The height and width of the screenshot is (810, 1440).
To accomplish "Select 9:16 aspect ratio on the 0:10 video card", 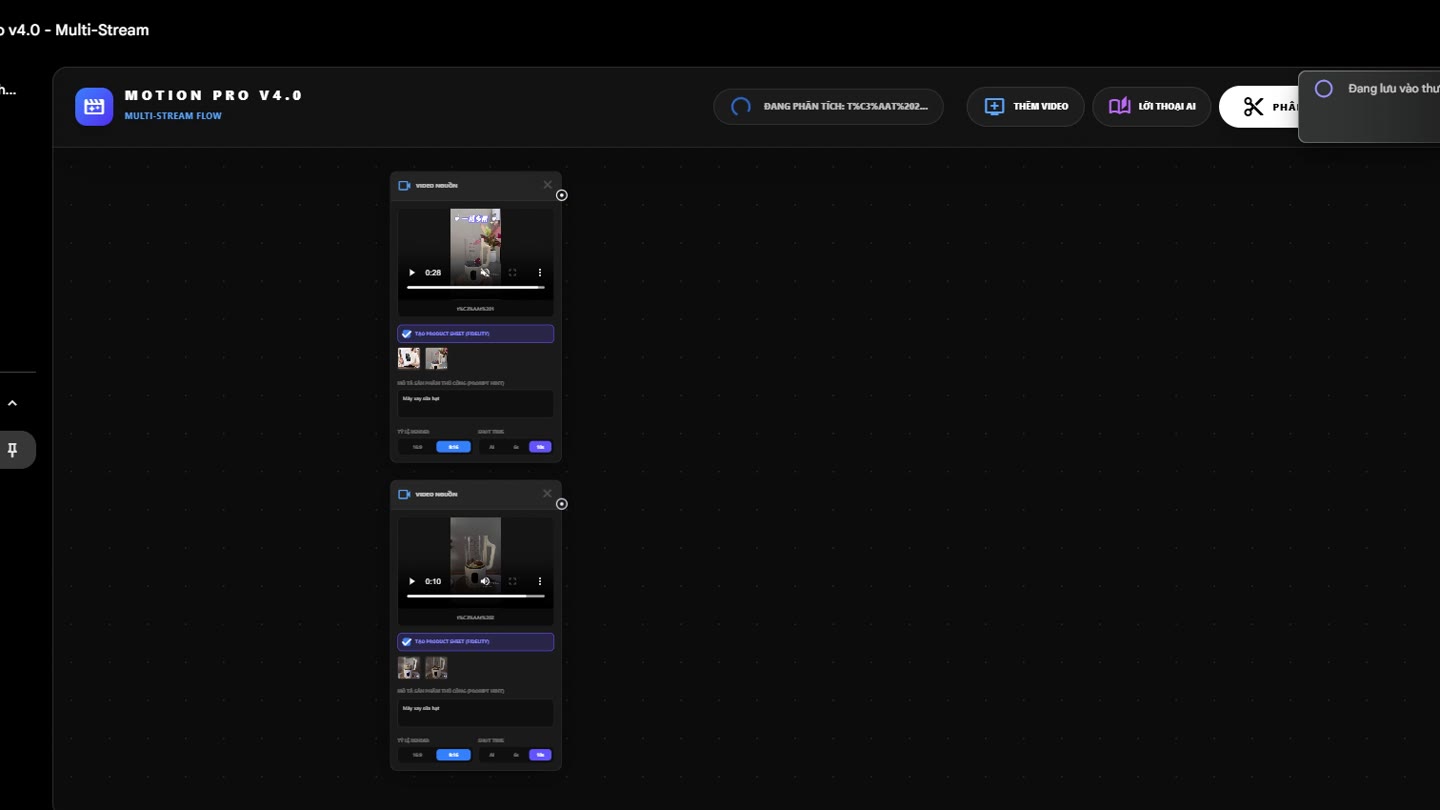I will pos(454,755).
